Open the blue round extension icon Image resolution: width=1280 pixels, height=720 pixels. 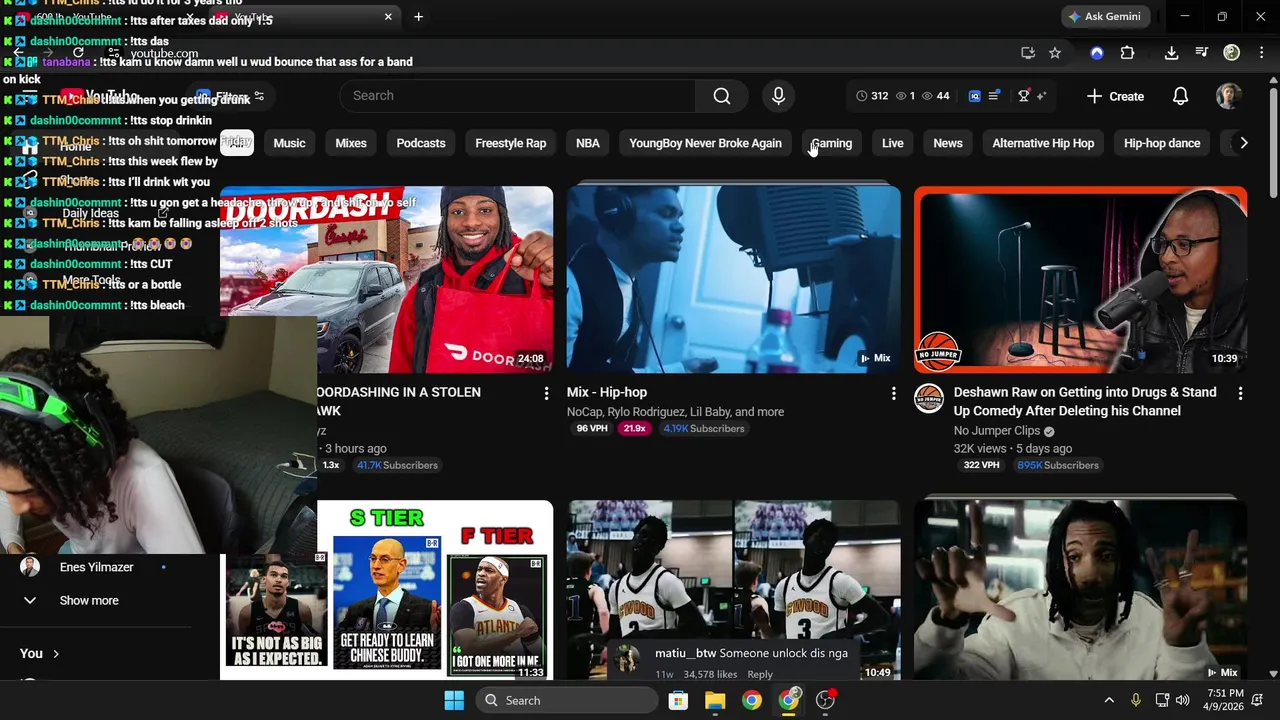[1097, 53]
